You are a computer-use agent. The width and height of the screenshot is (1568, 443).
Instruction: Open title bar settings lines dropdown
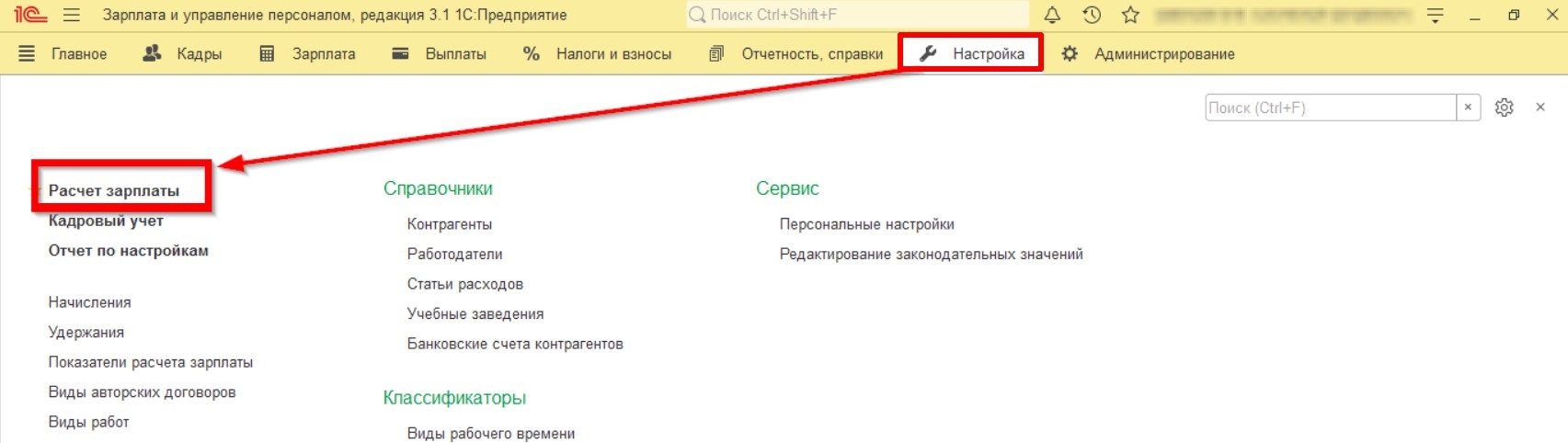click(1435, 15)
